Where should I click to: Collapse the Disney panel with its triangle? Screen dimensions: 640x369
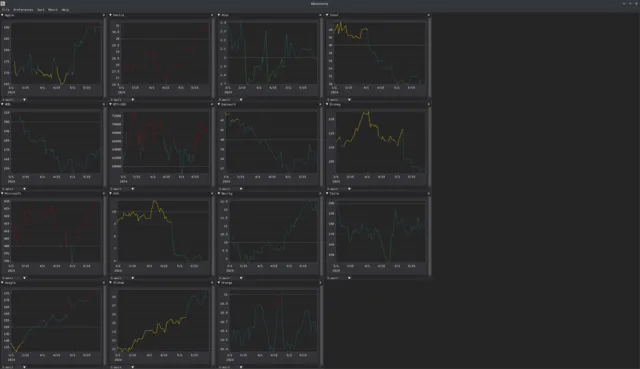click(x=327, y=104)
